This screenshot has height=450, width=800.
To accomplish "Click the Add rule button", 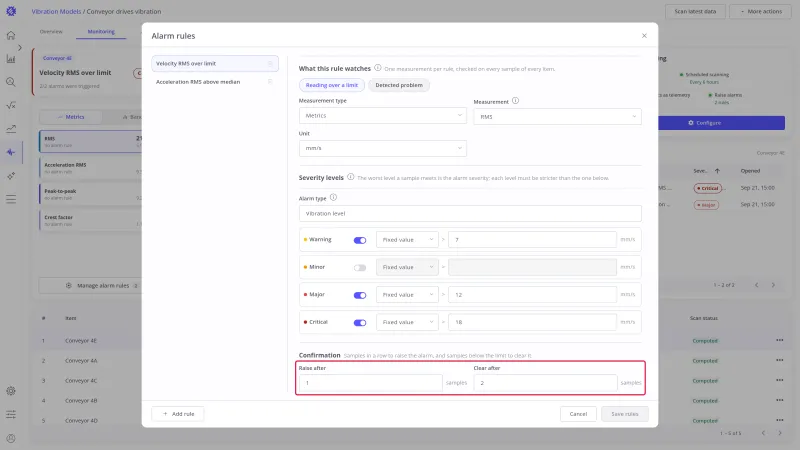I will (x=178, y=414).
